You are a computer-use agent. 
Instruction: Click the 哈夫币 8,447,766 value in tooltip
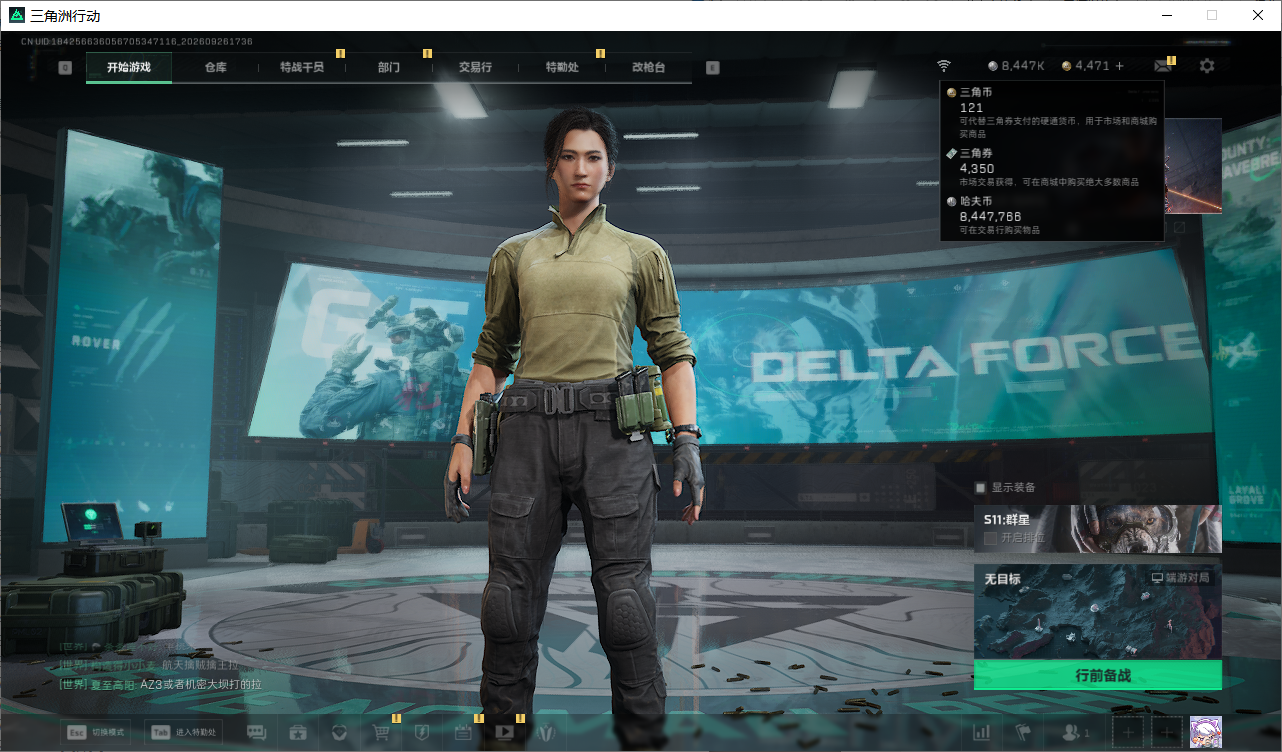(x=991, y=216)
